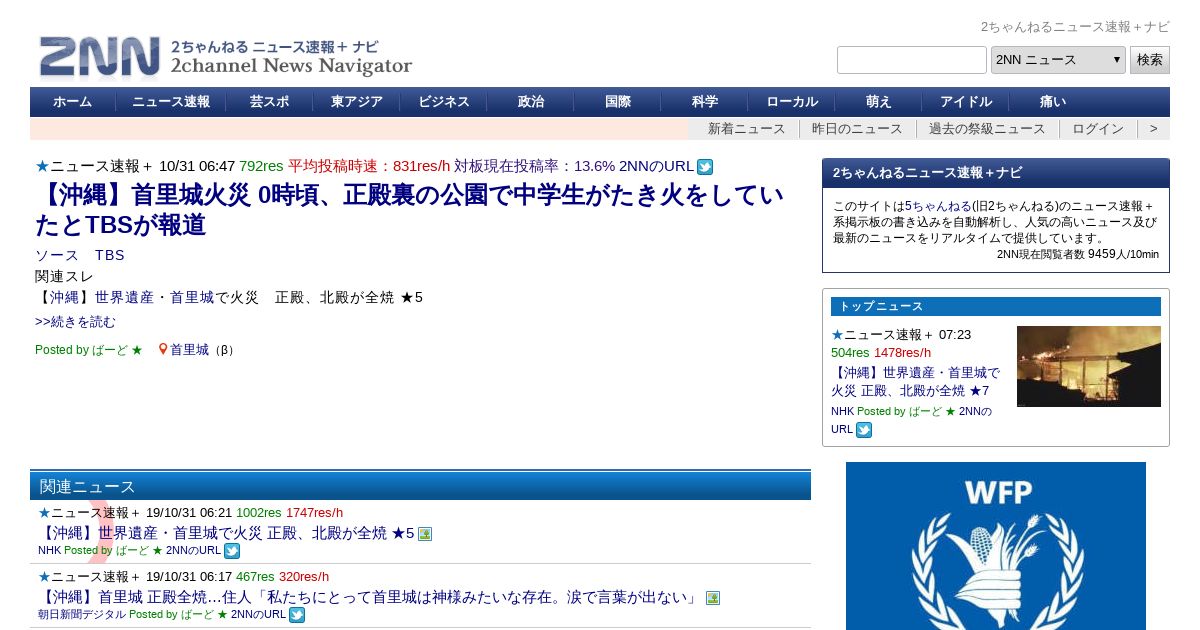Click image icon after 涙で言葉が出ない title
The width and height of the screenshot is (1200, 630).
point(713,598)
